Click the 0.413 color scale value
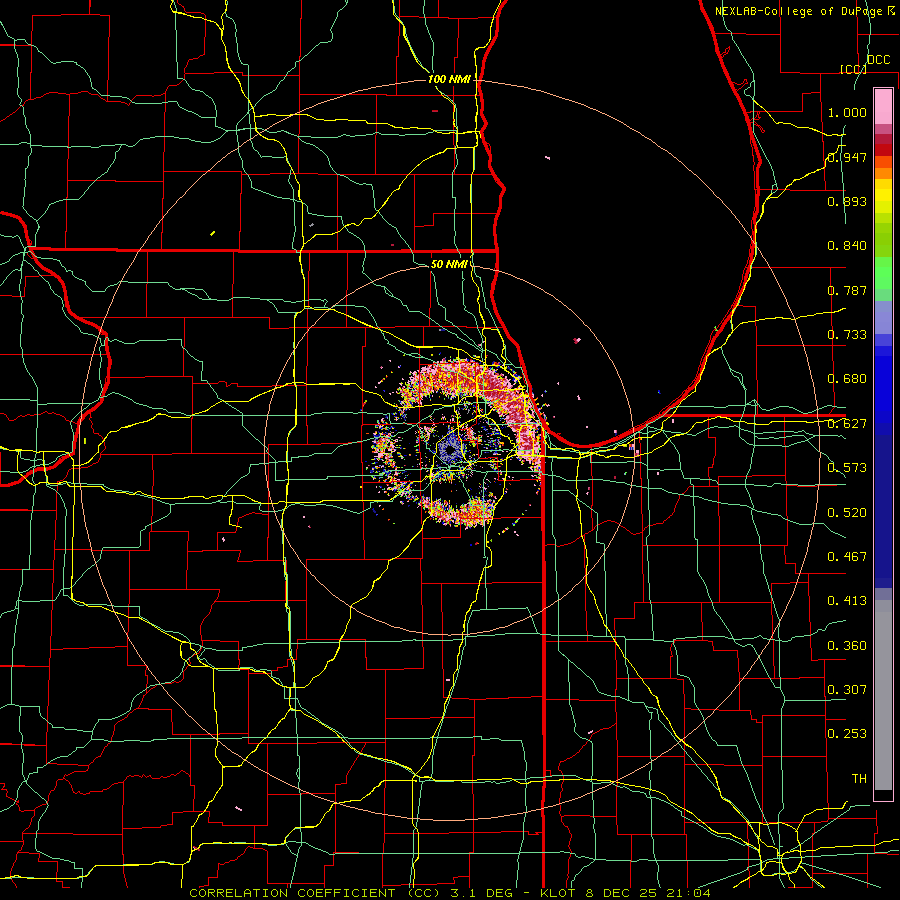This screenshot has height=900, width=900. click(847, 601)
